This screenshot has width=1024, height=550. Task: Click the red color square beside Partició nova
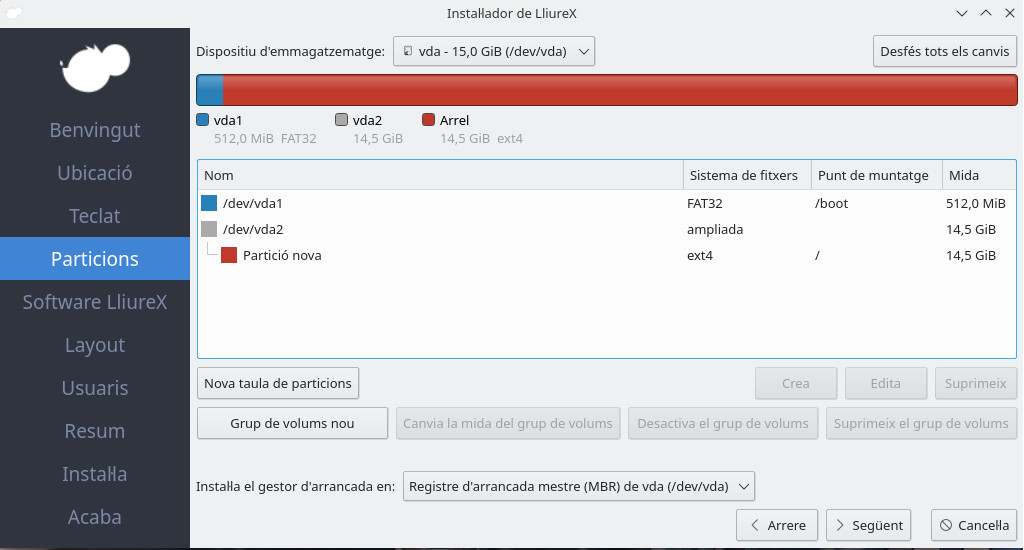point(229,255)
